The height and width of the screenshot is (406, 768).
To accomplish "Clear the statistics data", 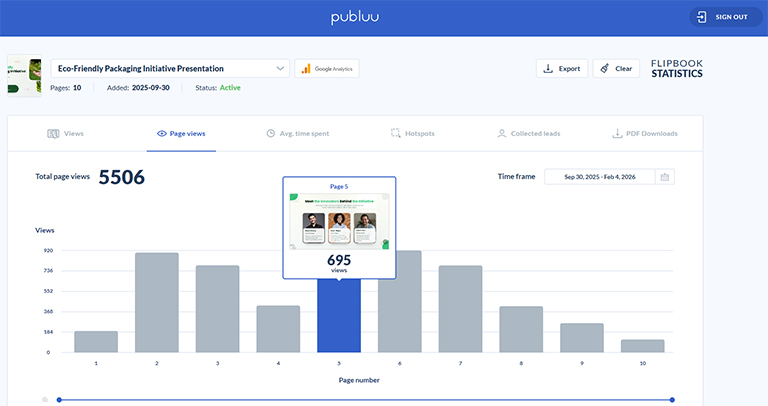I will tap(616, 69).
